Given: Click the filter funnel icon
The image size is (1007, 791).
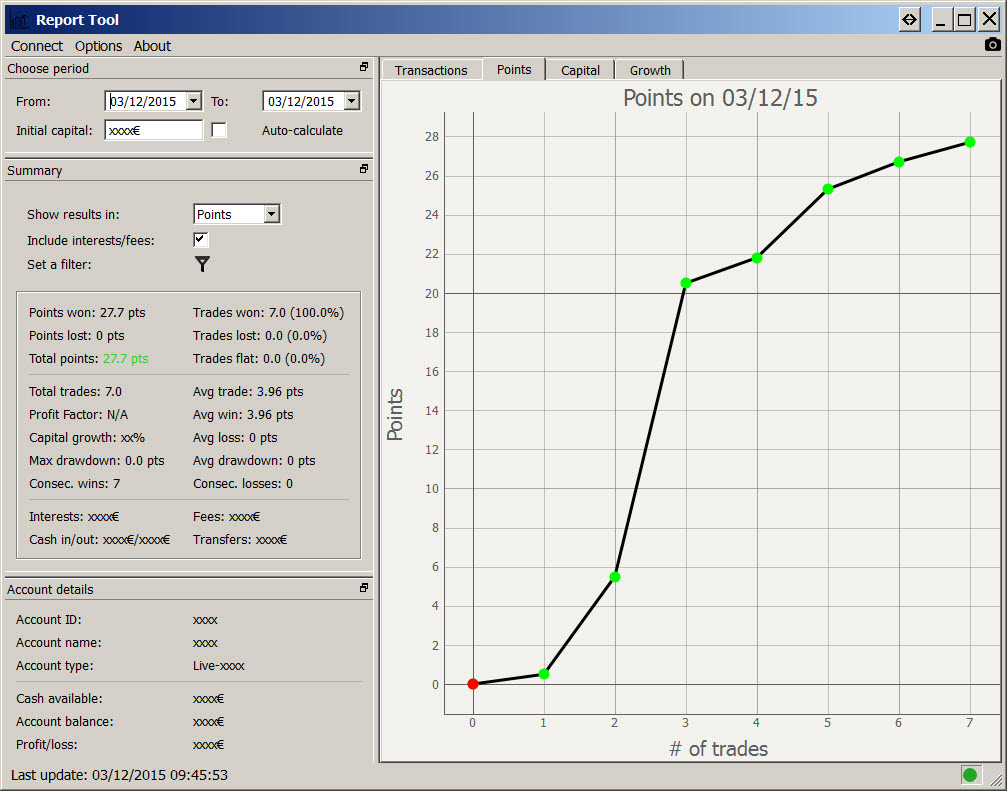Looking at the screenshot, I should coord(202,264).
